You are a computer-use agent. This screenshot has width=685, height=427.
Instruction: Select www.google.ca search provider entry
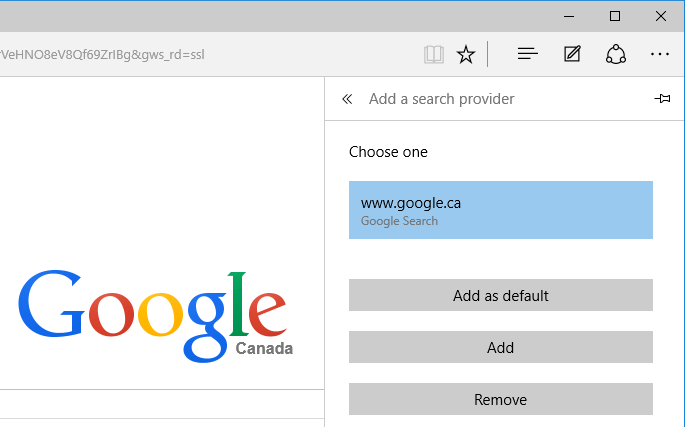click(x=501, y=210)
